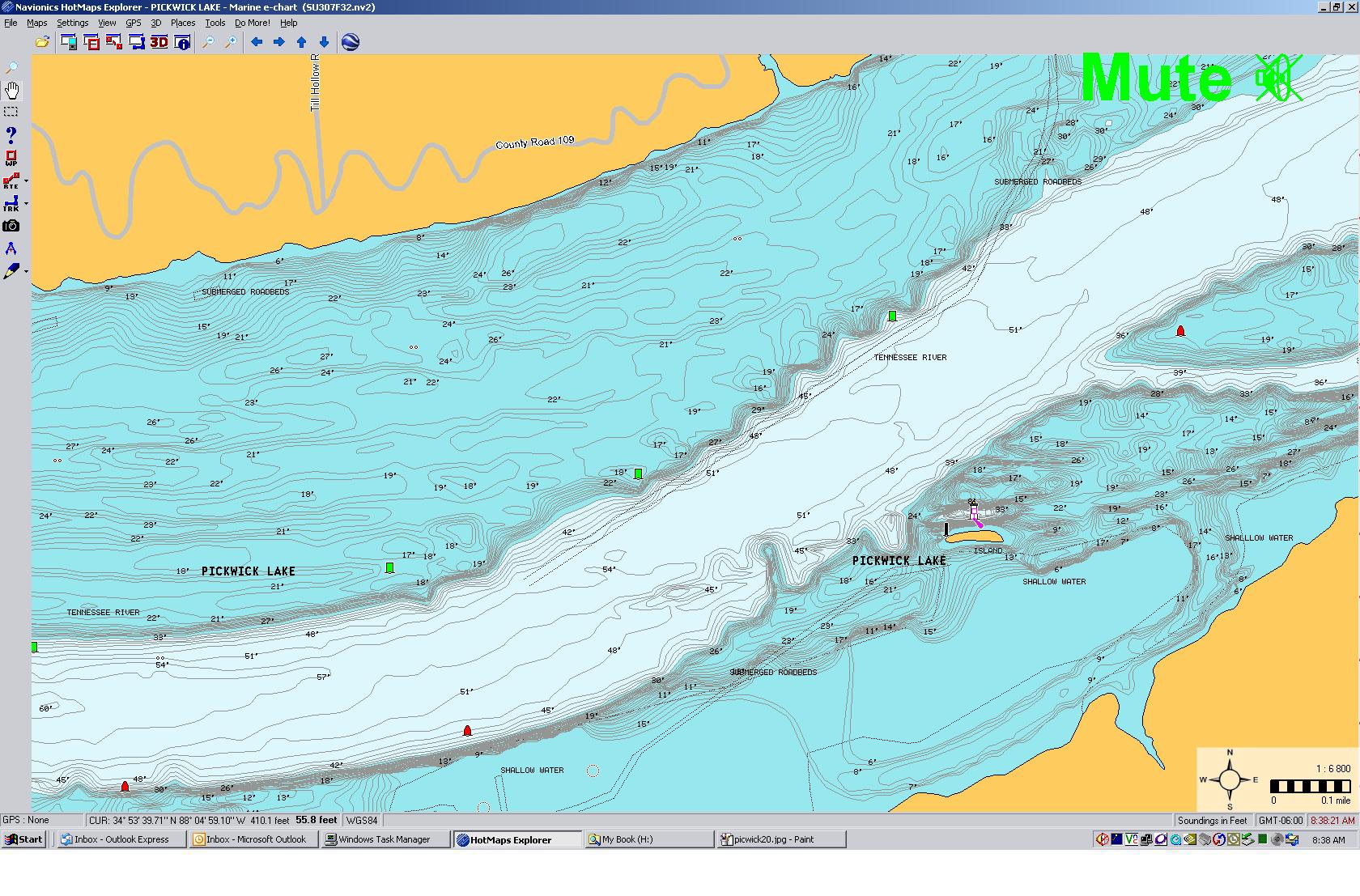Open the Maps menu
The height and width of the screenshot is (896, 1360).
[x=37, y=23]
